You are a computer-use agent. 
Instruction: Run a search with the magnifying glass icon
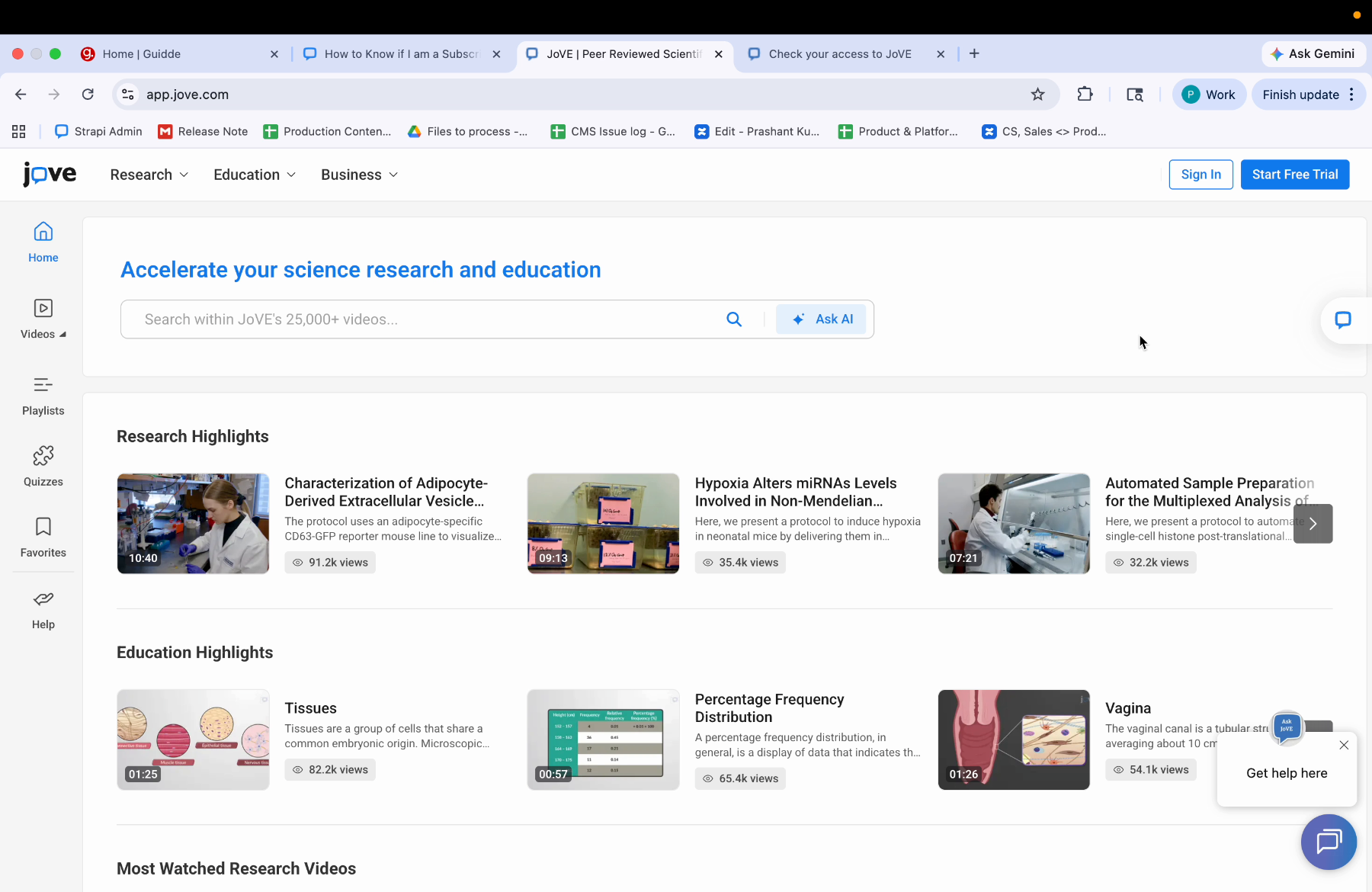coord(734,319)
